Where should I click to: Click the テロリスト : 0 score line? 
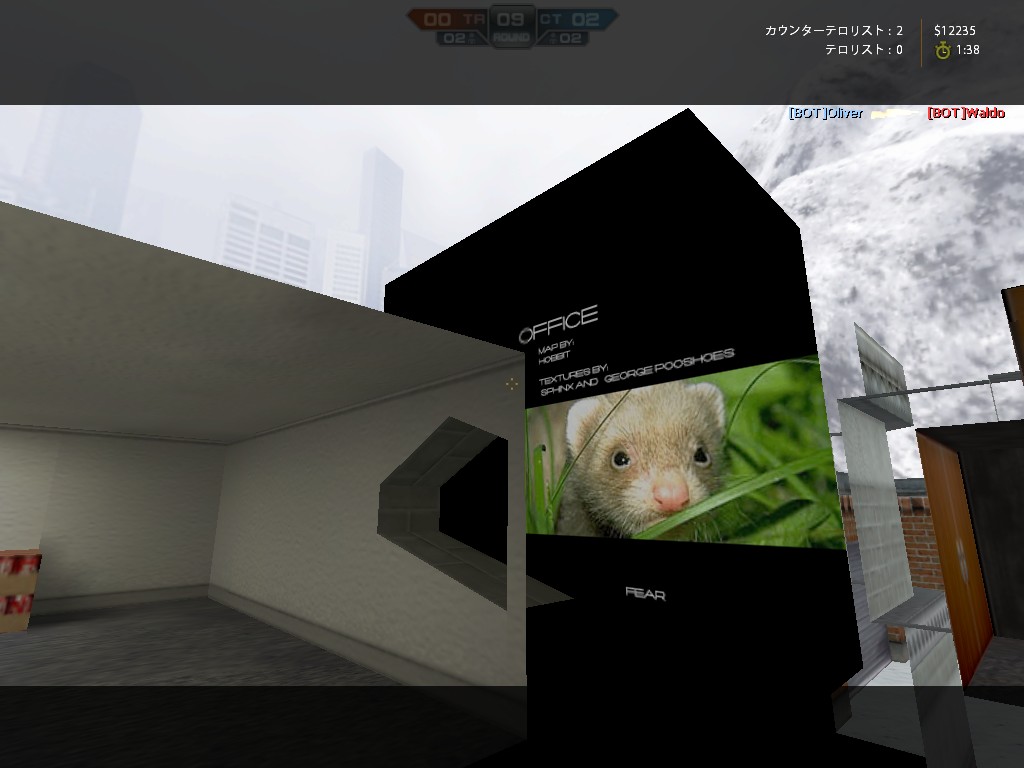coord(863,50)
